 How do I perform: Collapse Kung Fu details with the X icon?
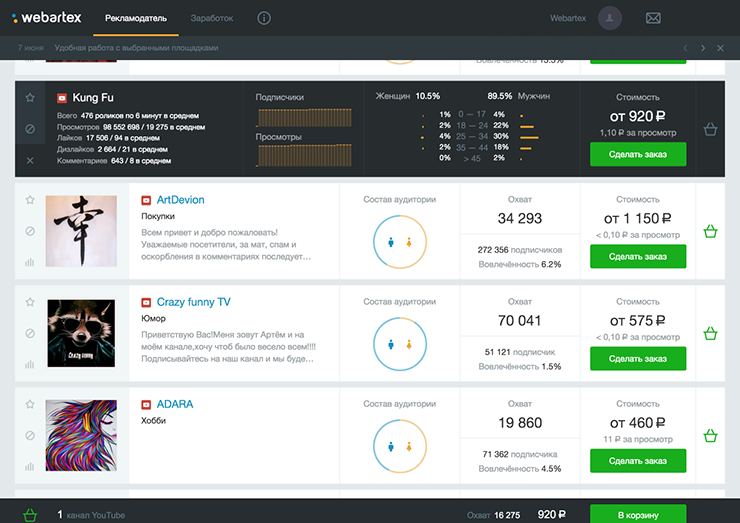point(30,160)
